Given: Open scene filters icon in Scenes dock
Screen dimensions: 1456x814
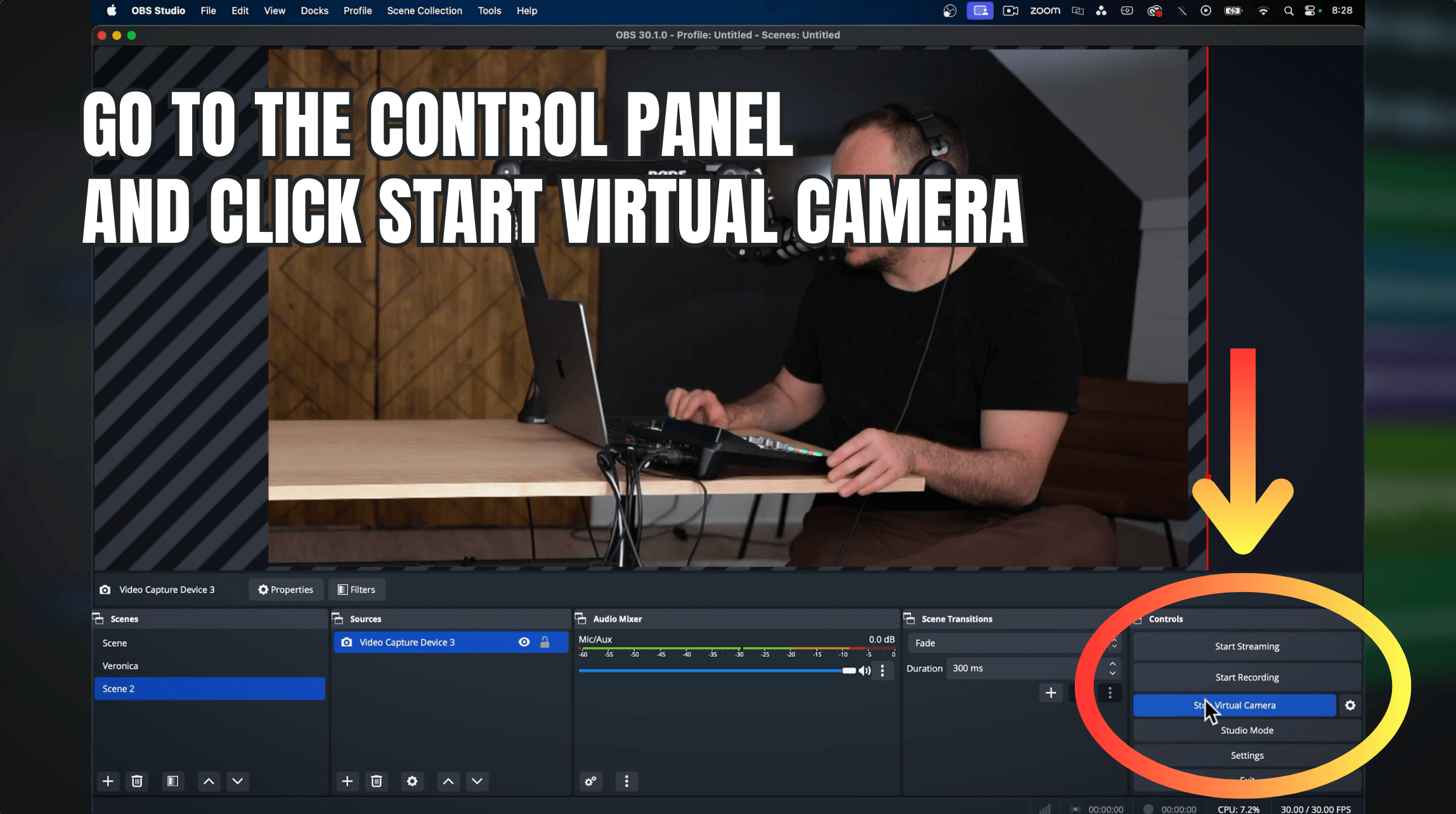Looking at the screenshot, I should 172,781.
